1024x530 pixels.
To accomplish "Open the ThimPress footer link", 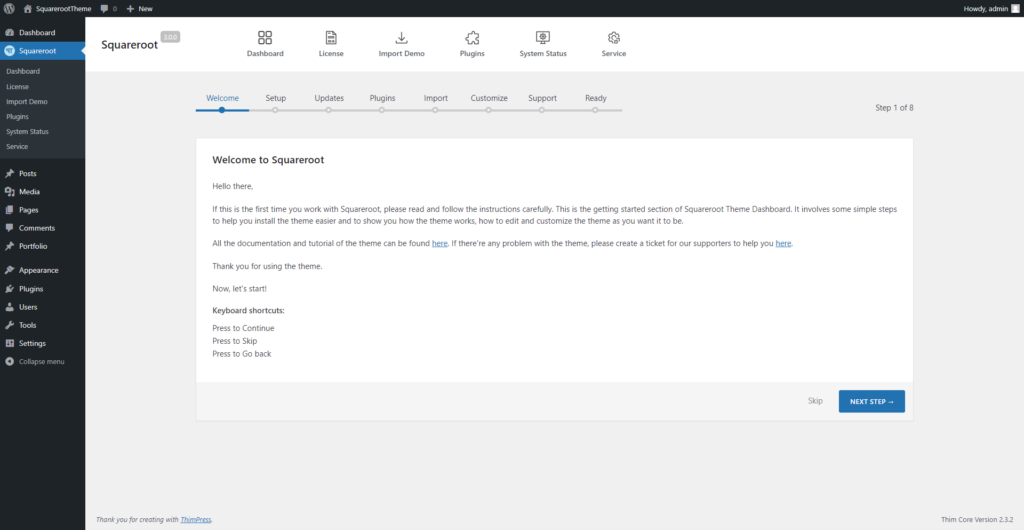I will [x=196, y=520].
